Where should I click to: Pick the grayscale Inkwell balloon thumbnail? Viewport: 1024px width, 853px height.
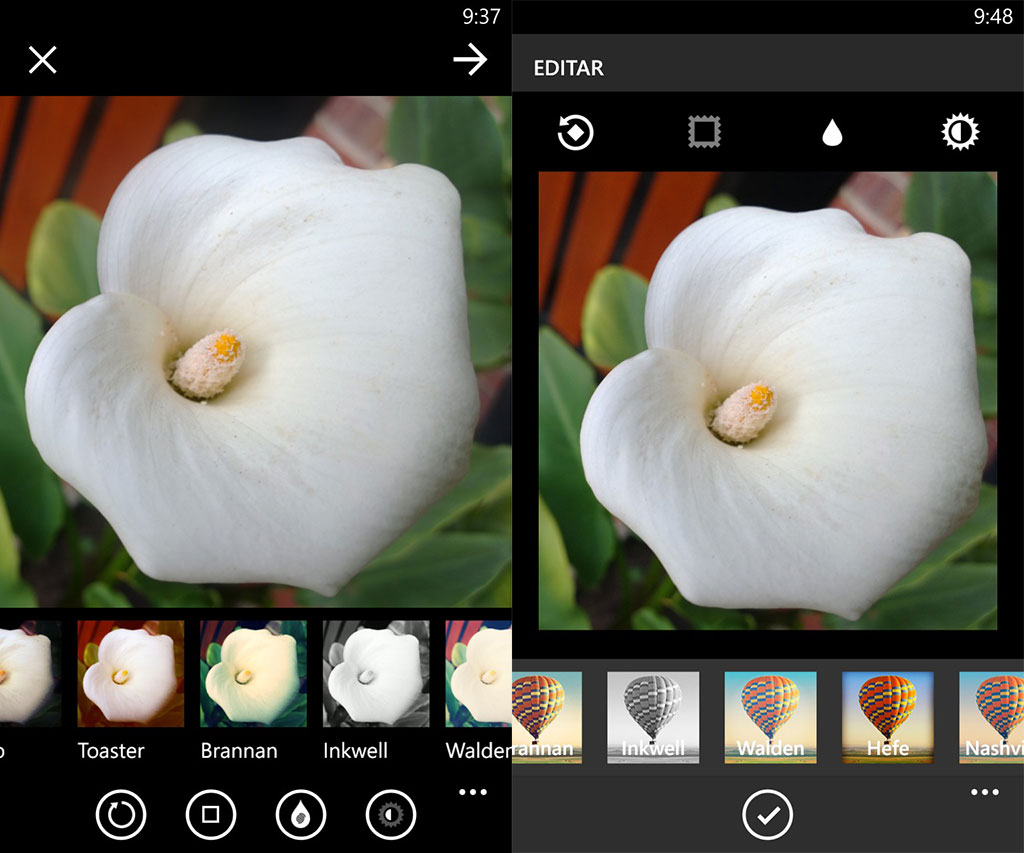pyautogui.click(x=653, y=716)
